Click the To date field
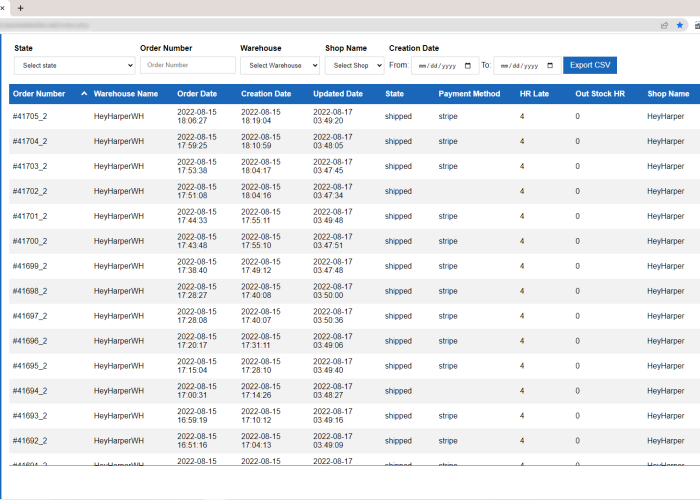Image resolution: width=700 pixels, height=500 pixels. 527,66
